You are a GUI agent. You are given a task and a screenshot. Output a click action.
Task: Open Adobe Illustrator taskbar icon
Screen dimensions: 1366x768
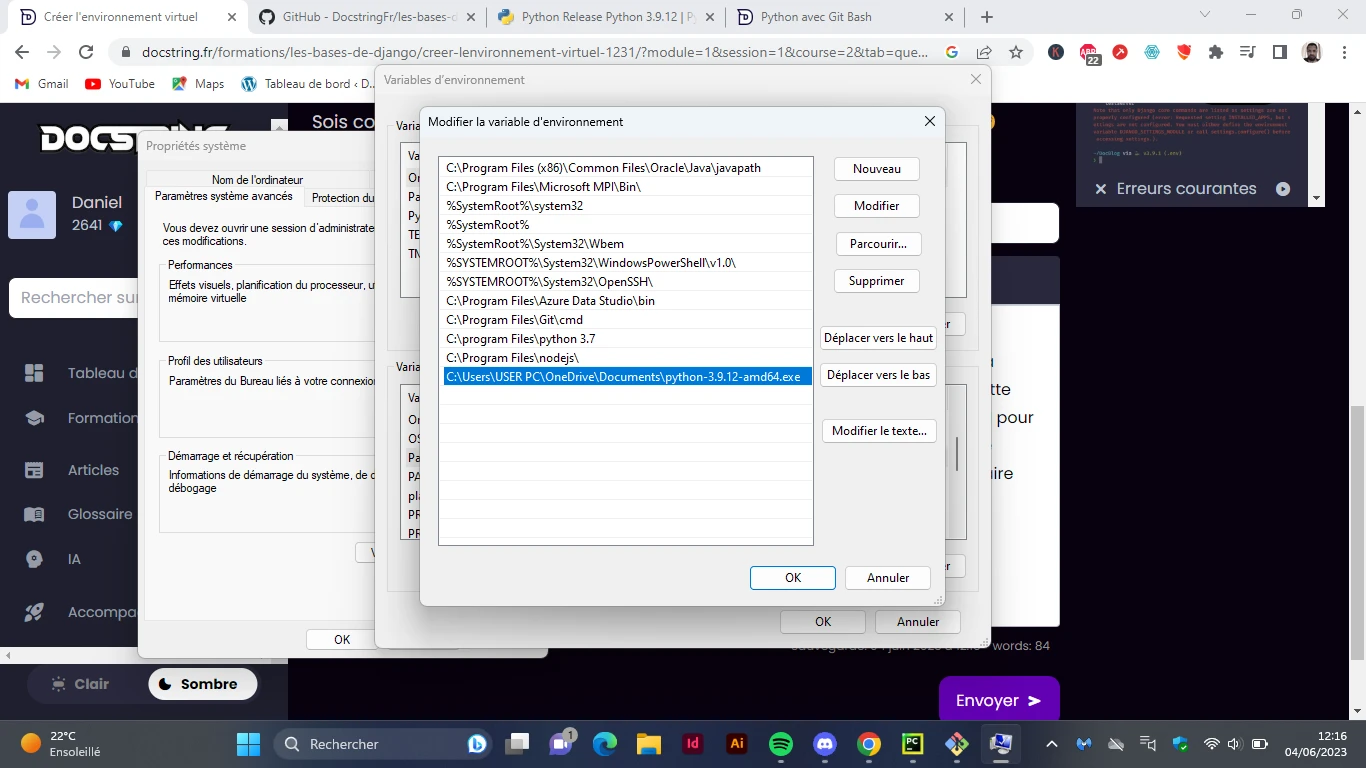(737, 744)
